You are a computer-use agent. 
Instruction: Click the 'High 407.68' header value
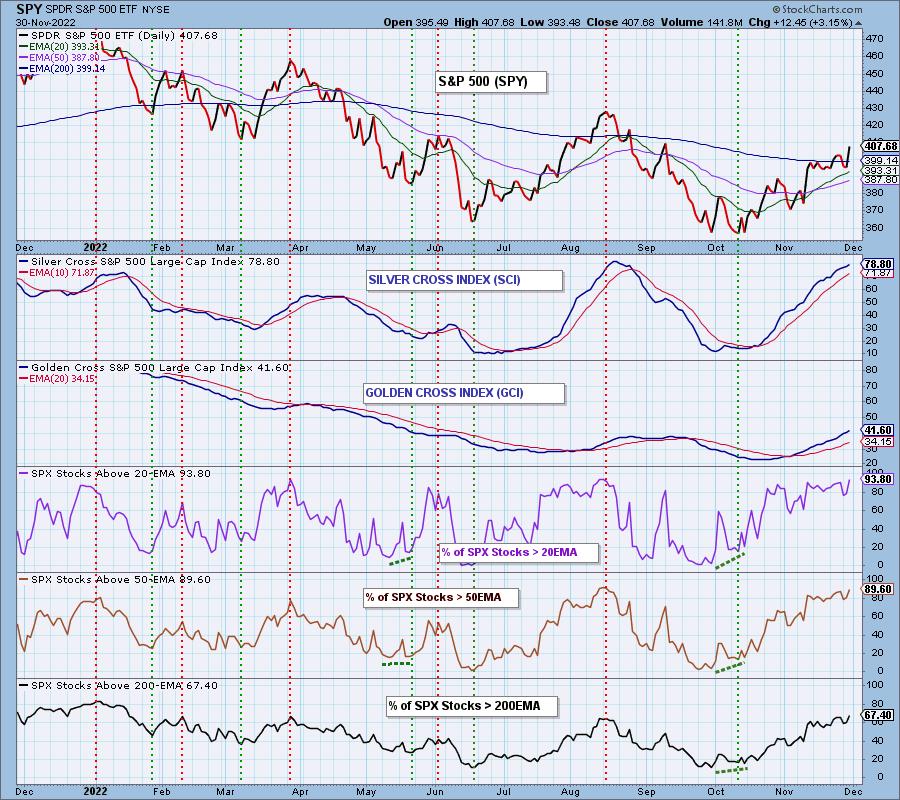click(484, 22)
